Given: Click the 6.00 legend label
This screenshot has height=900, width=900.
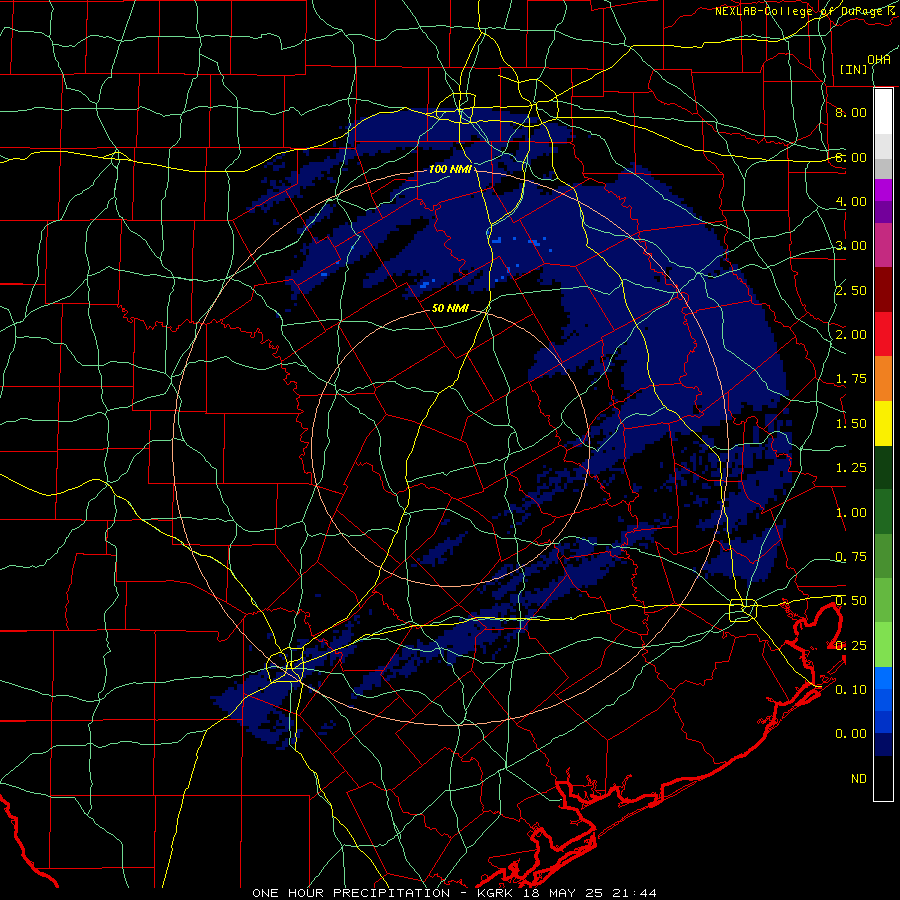Looking at the screenshot, I should click(851, 157).
